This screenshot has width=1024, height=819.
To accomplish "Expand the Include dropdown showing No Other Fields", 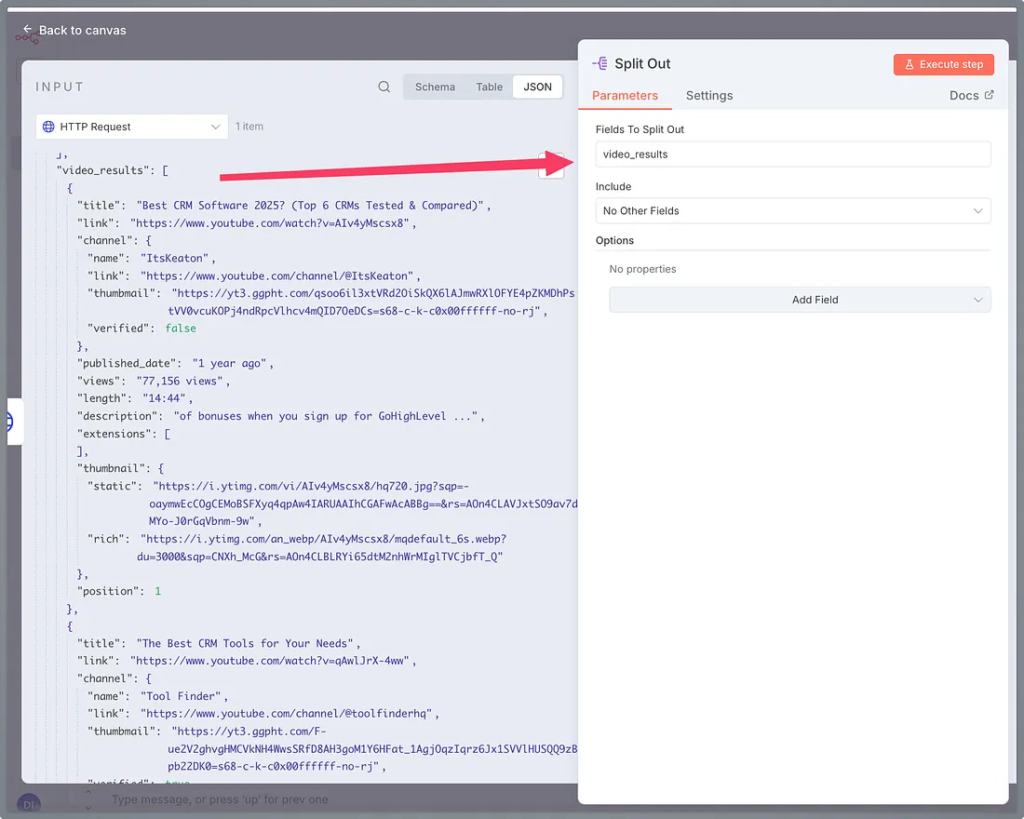I will (792, 211).
